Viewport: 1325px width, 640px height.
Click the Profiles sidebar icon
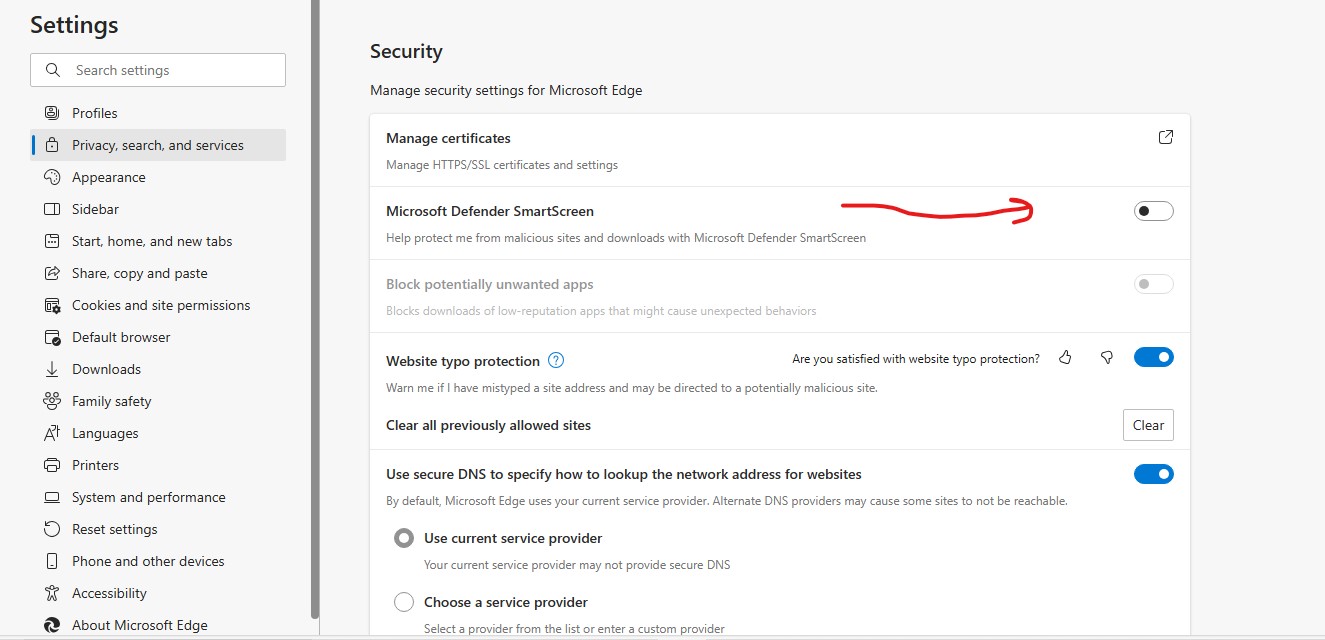point(52,113)
